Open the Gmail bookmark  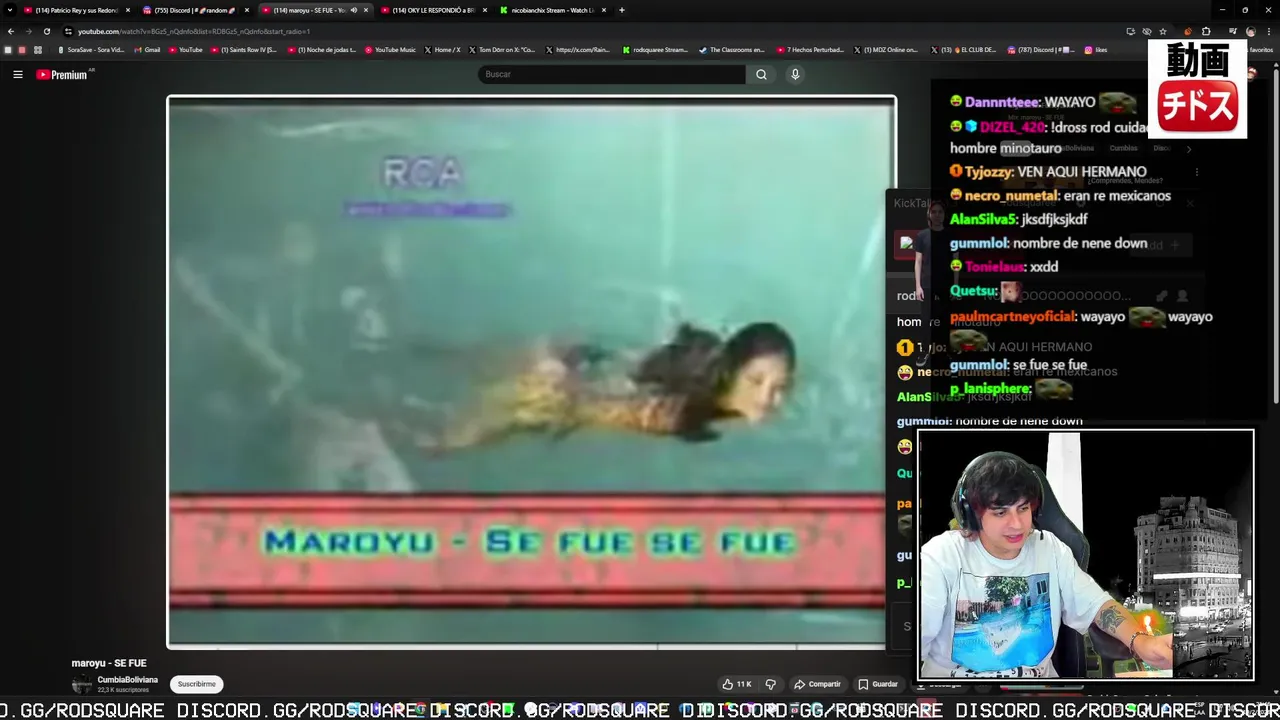tap(146, 50)
